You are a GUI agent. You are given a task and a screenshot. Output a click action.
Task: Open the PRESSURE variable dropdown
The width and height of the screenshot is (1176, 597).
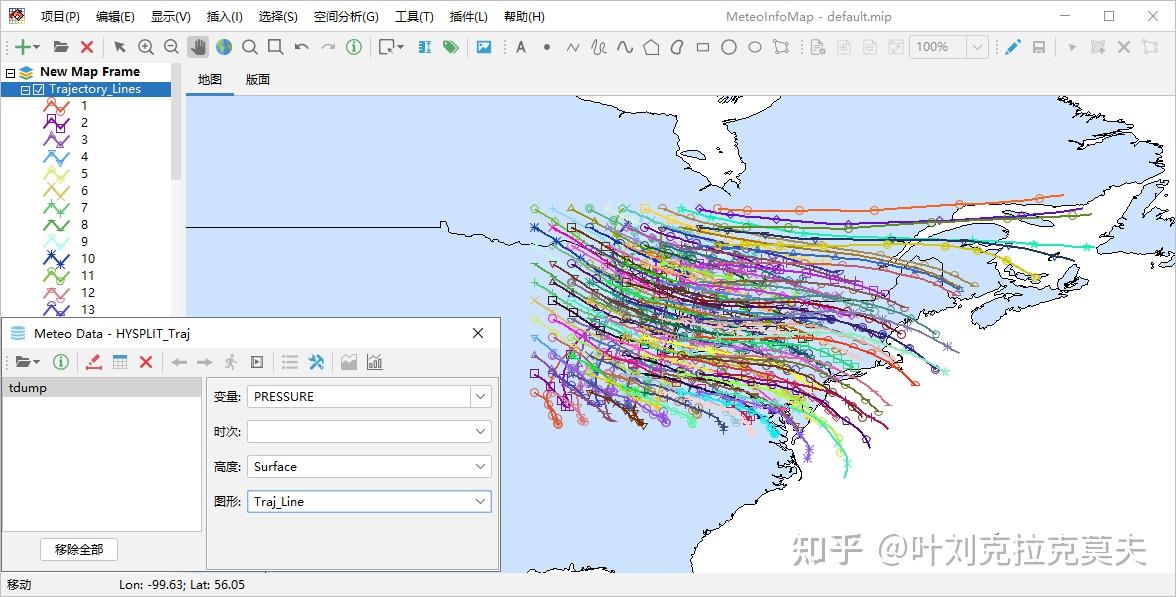coord(481,396)
